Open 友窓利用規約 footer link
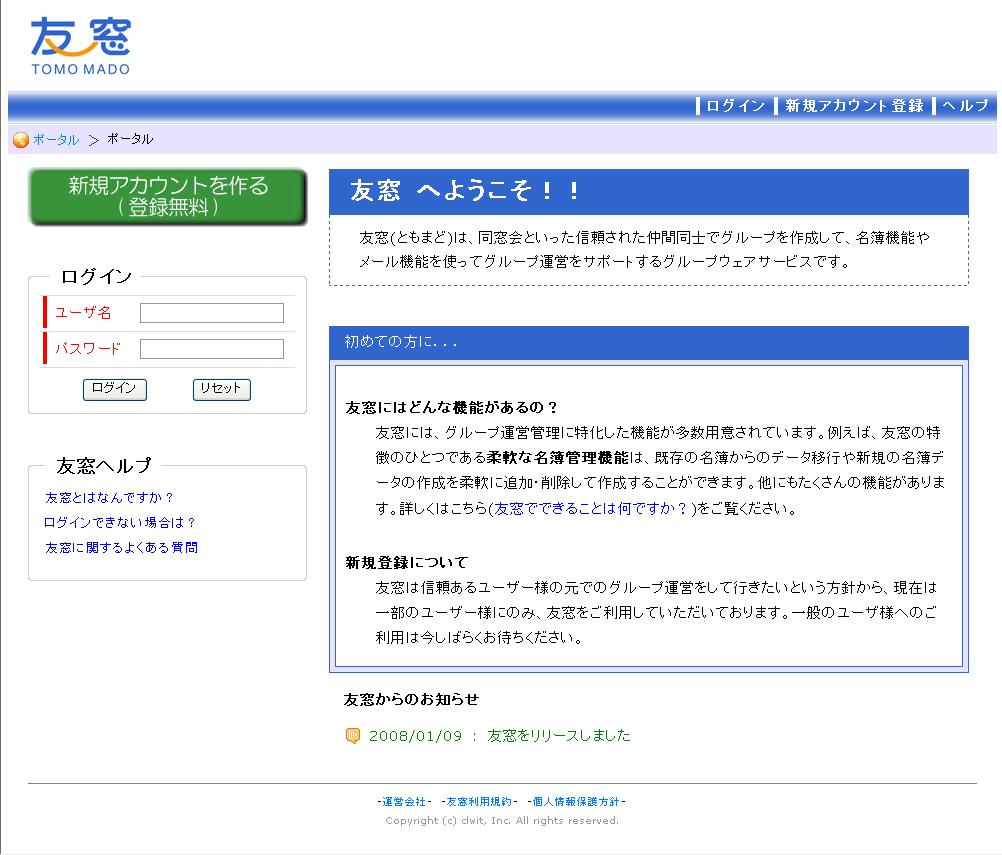 479,801
